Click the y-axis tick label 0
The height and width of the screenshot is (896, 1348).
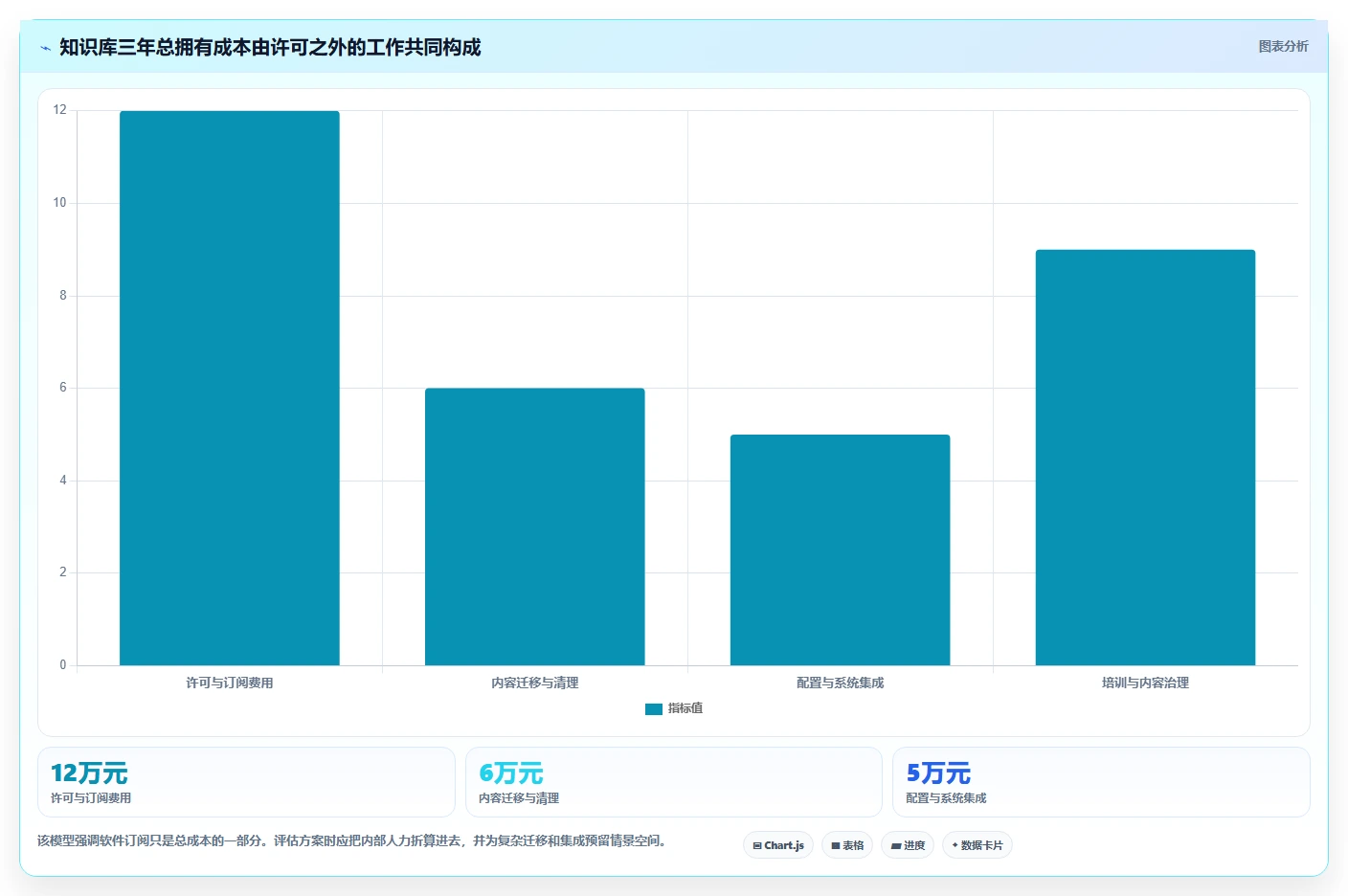click(x=63, y=665)
